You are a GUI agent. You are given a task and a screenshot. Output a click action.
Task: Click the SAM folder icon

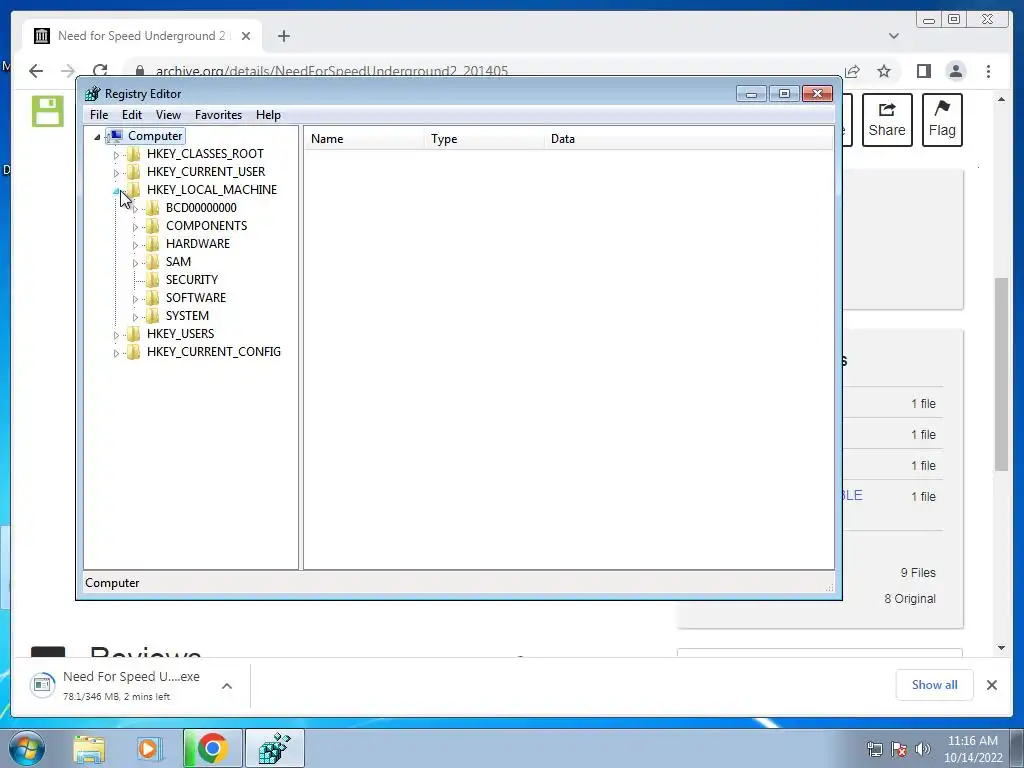click(x=153, y=262)
